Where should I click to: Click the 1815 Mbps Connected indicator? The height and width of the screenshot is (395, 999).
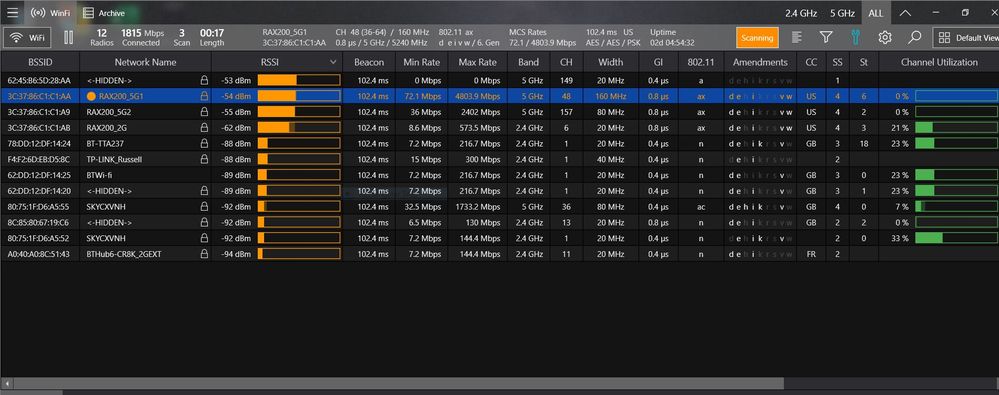tap(142, 38)
